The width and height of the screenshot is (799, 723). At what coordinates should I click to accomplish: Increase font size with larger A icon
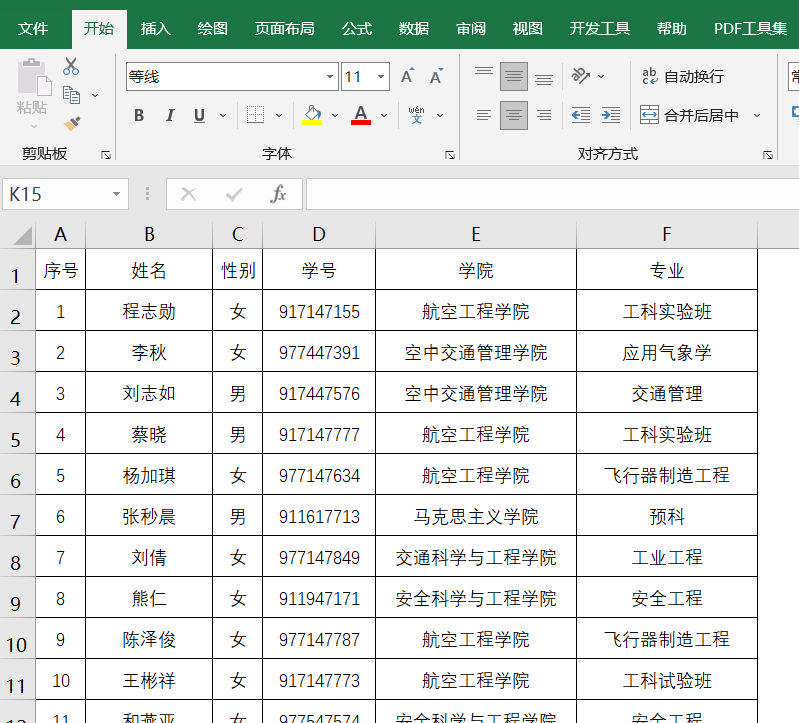coord(407,76)
